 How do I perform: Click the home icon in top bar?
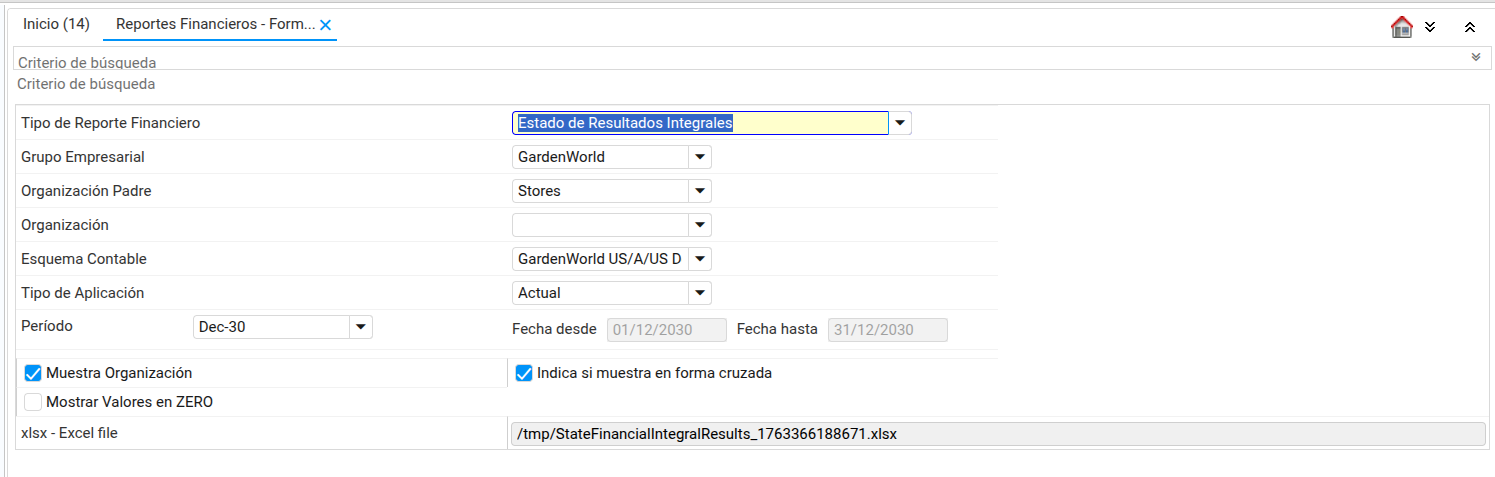point(1401,27)
